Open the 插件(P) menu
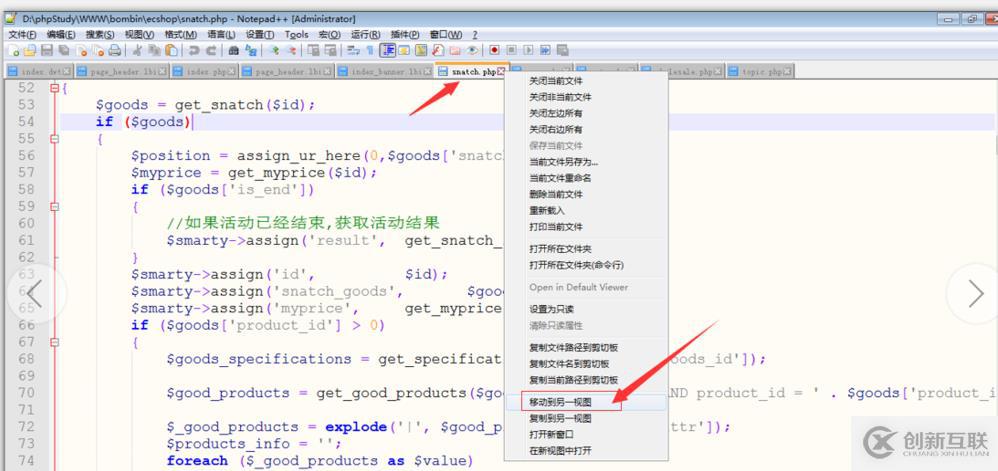998x471 pixels. click(x=405, y=34)
